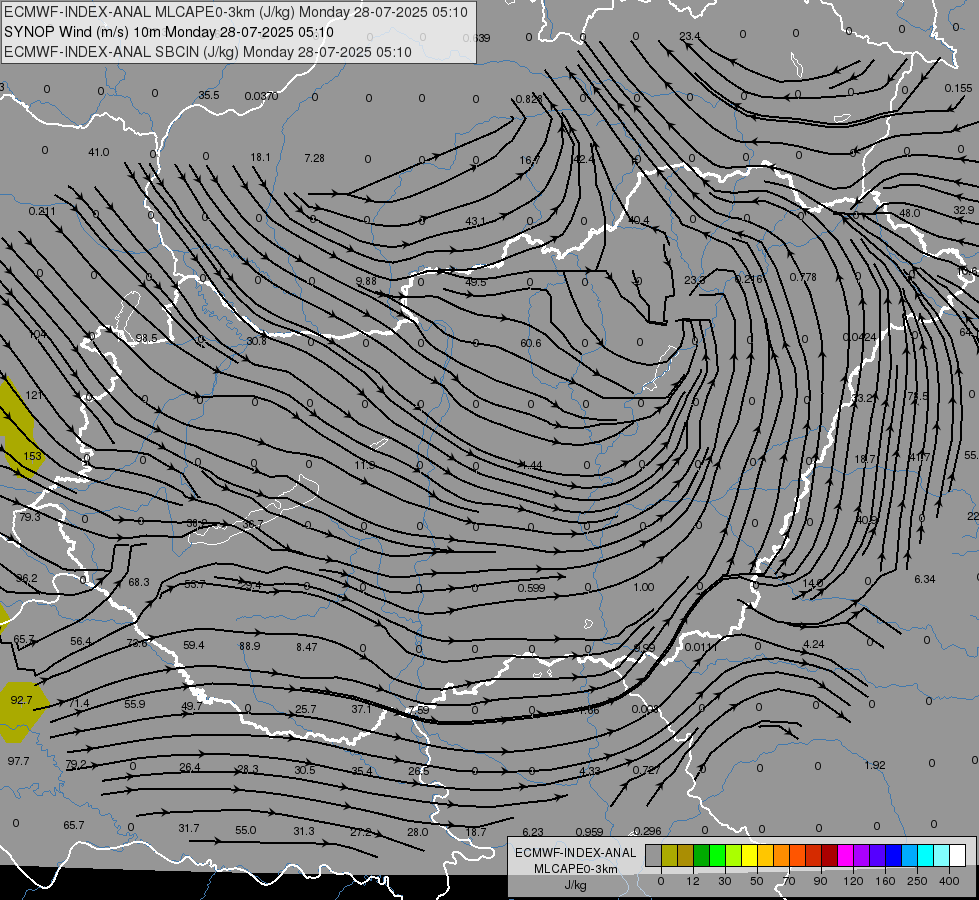
Task: Click the 55.0 map value
Action: point(245,830)
